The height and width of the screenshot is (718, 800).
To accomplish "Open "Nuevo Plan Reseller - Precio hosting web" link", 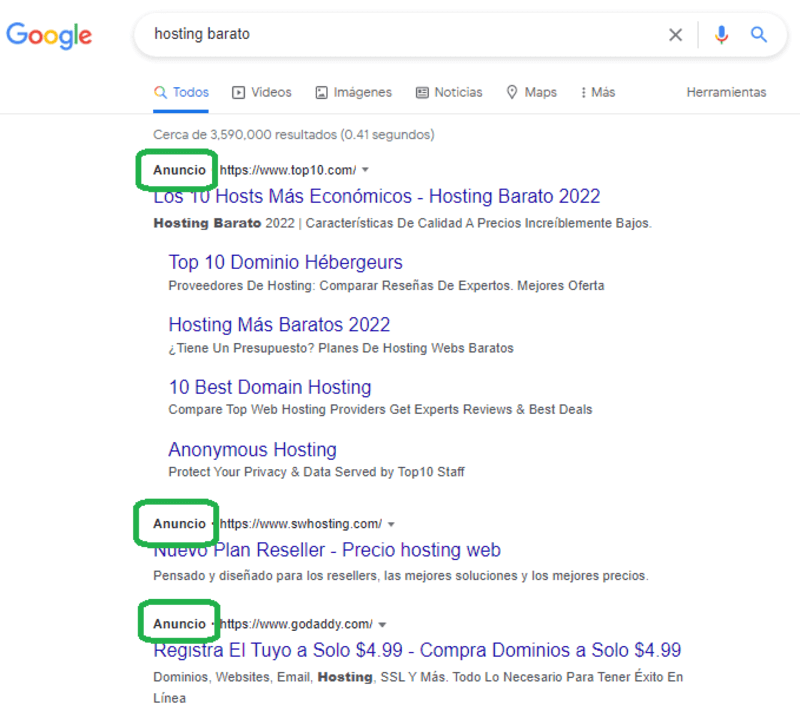I will pyautogui.click(x=327, y=550).
